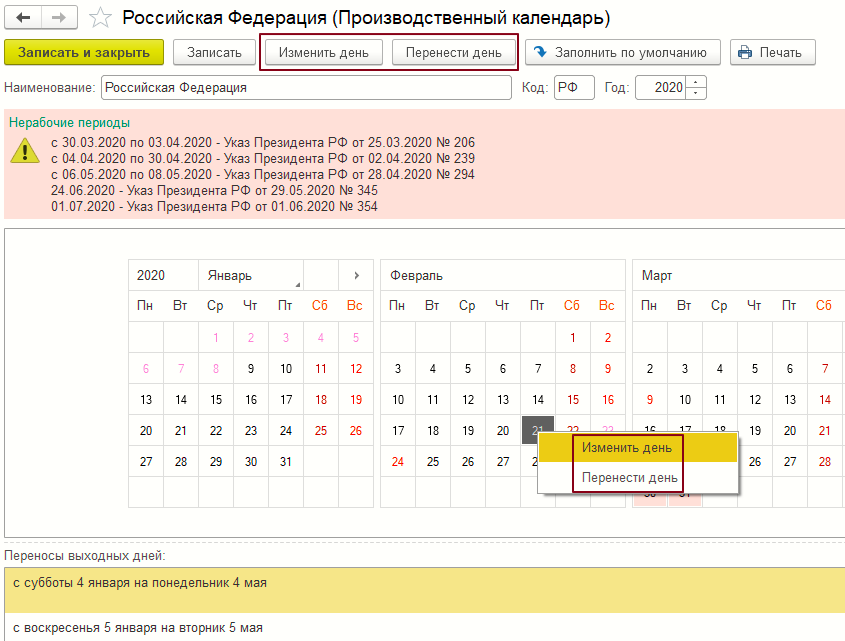Viewport: 845px width, 641px height.
Task: Decrease the year with the down spinner
Action: pyautogui.click(x=697, y=93)
